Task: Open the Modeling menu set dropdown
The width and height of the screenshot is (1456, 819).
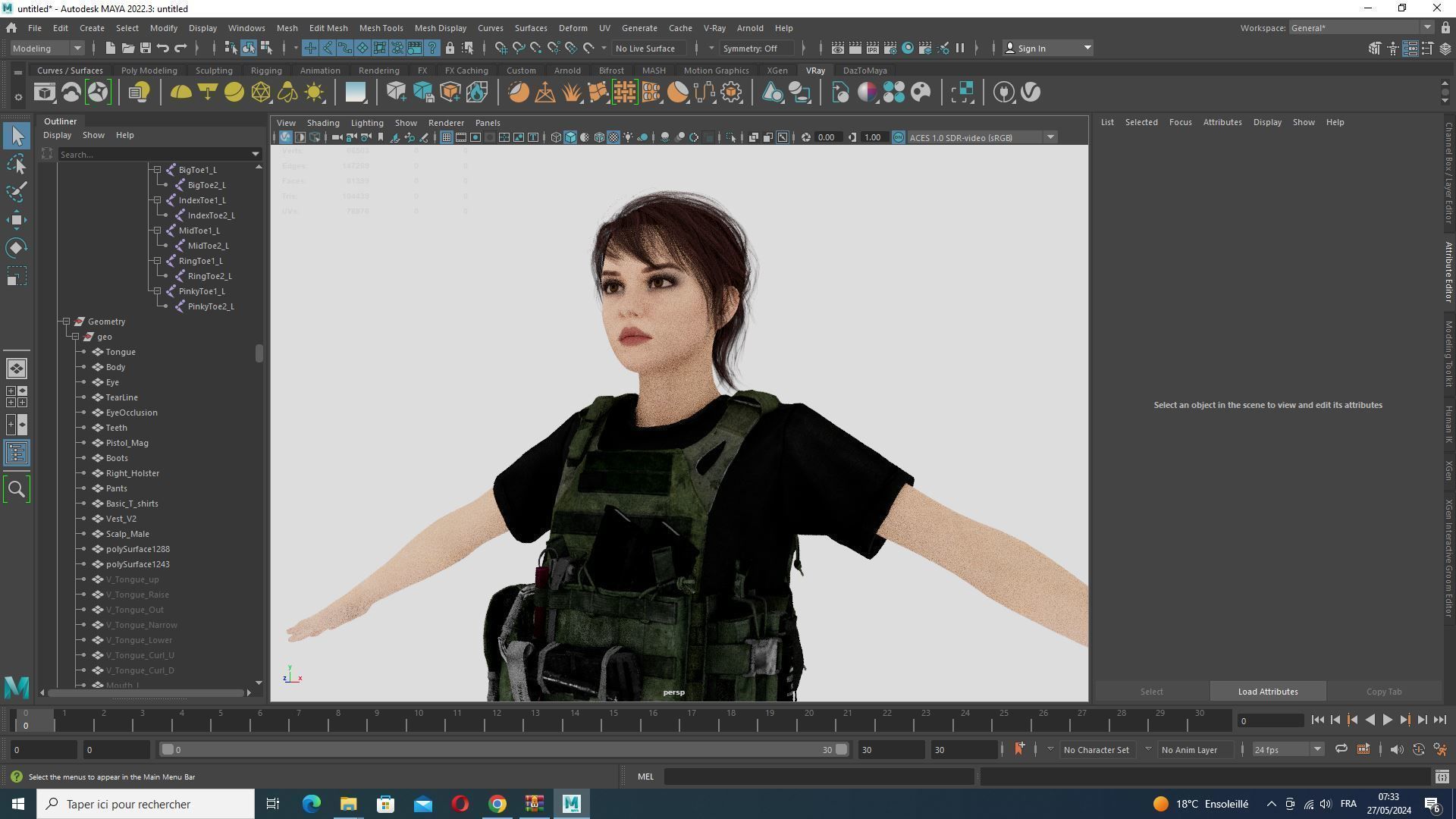Action: [47, 48]
